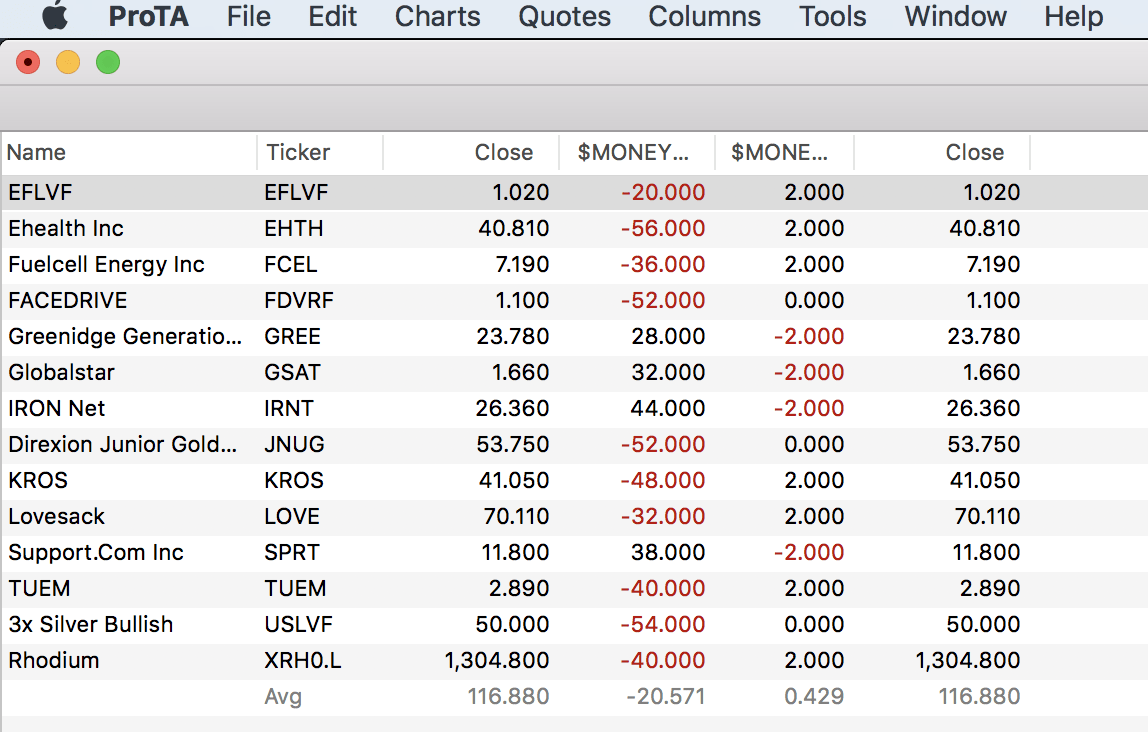Open the Help menu

click(x=1073, y=16)
